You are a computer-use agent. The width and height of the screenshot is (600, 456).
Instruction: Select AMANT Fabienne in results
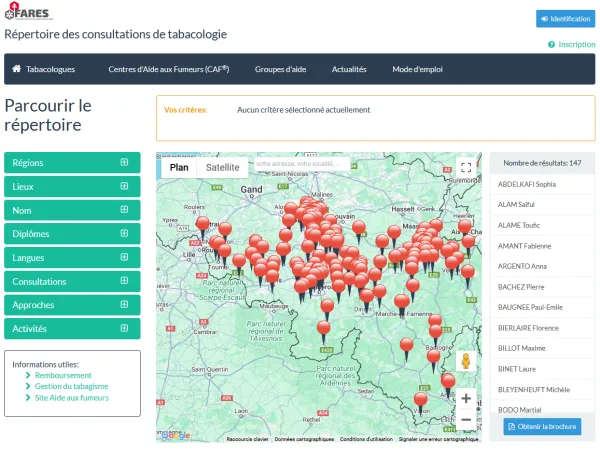[542, 246]
